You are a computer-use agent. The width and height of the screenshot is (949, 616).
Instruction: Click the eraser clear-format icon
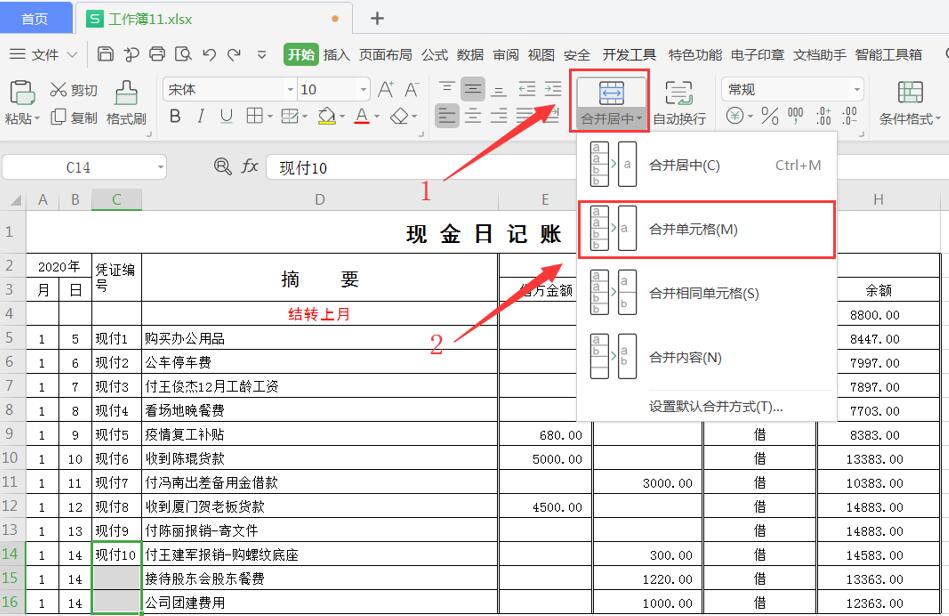click(x=399, y=116)
